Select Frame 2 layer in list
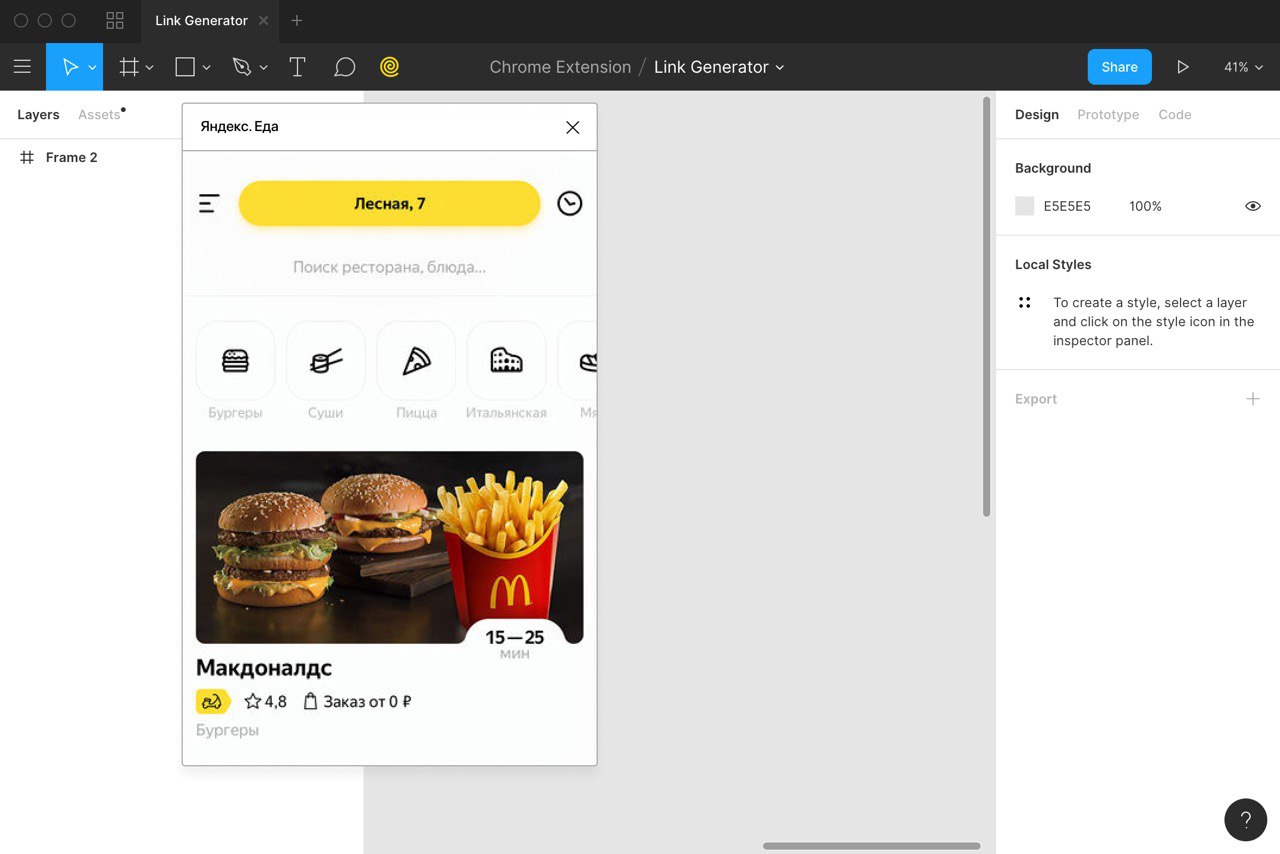1280x854 pixels. 72,157
